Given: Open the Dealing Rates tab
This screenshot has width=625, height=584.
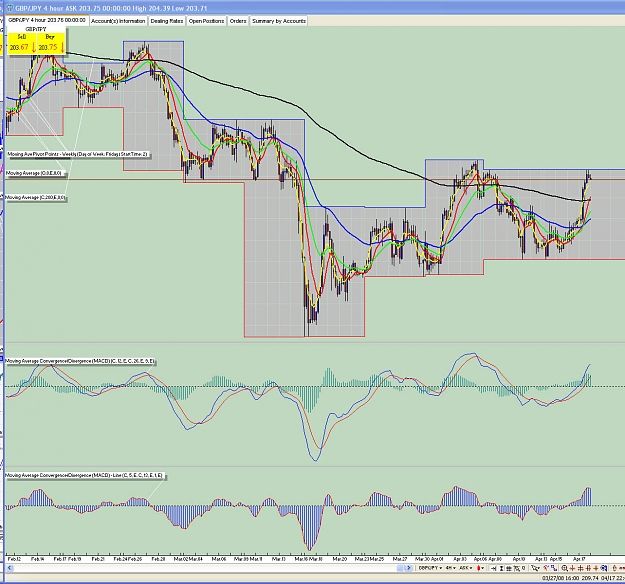Looking at the screenshot, I should click(x=167, y=21).
